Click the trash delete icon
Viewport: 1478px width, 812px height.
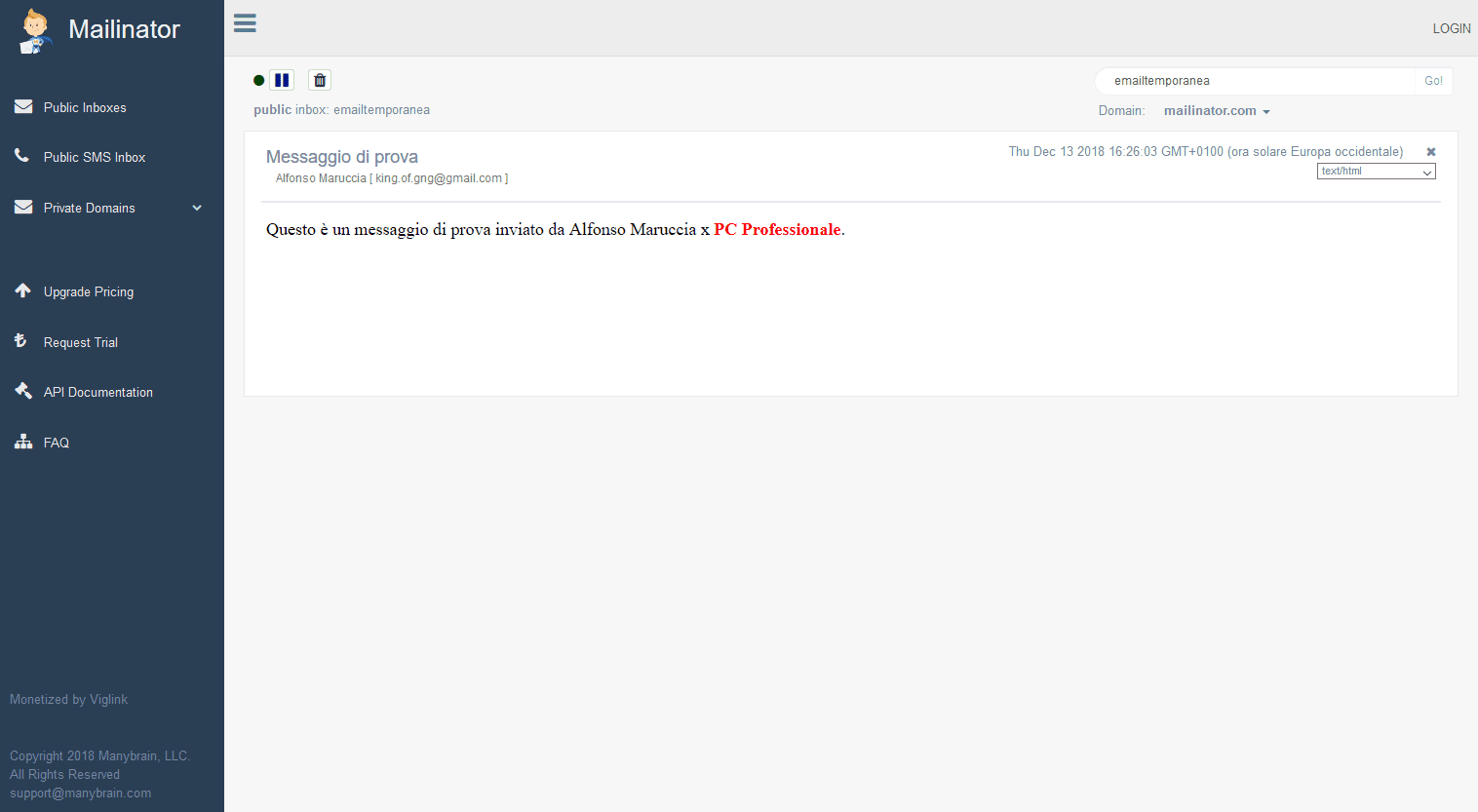(x=320, y=80)
